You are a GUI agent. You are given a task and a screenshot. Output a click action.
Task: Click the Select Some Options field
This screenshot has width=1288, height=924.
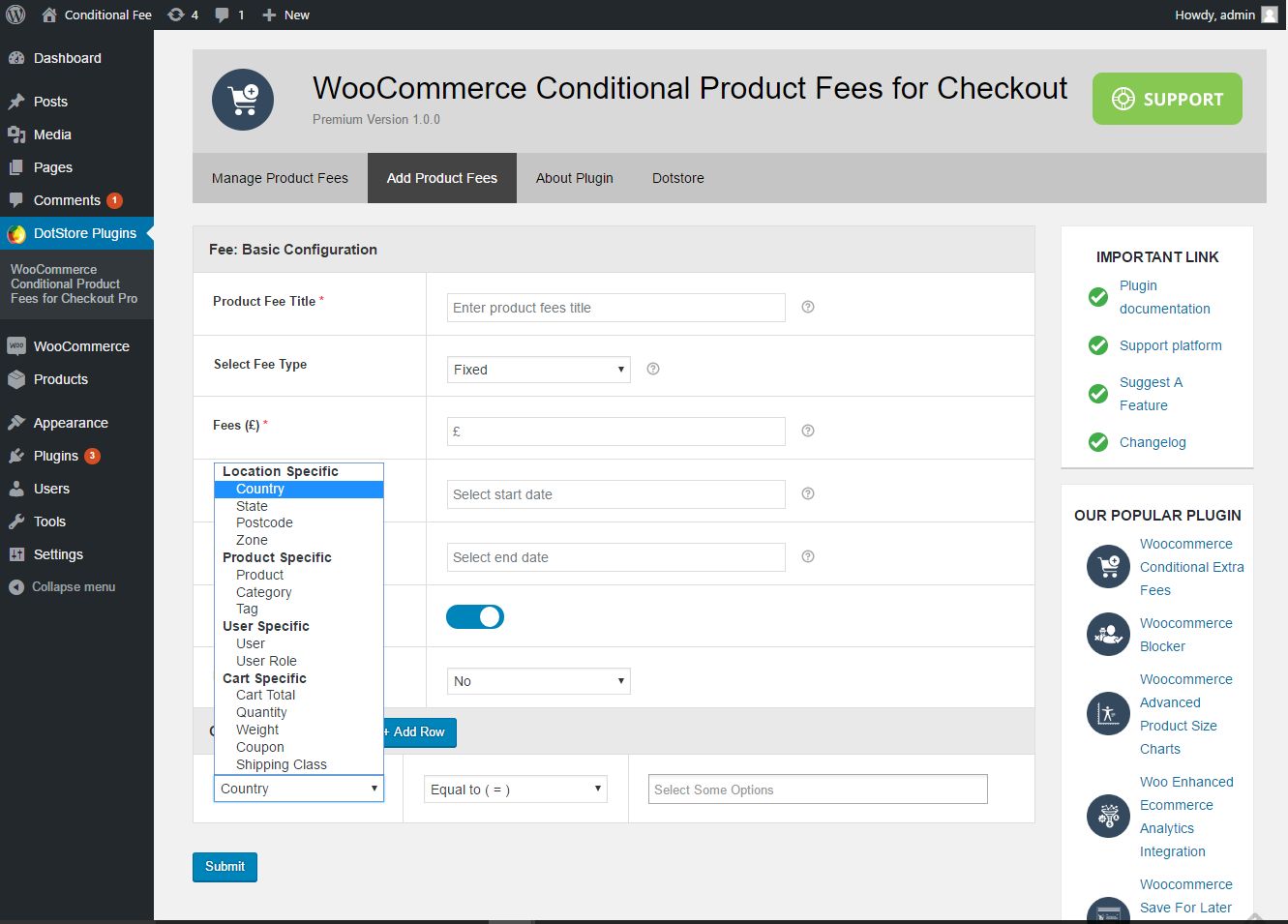818,790
